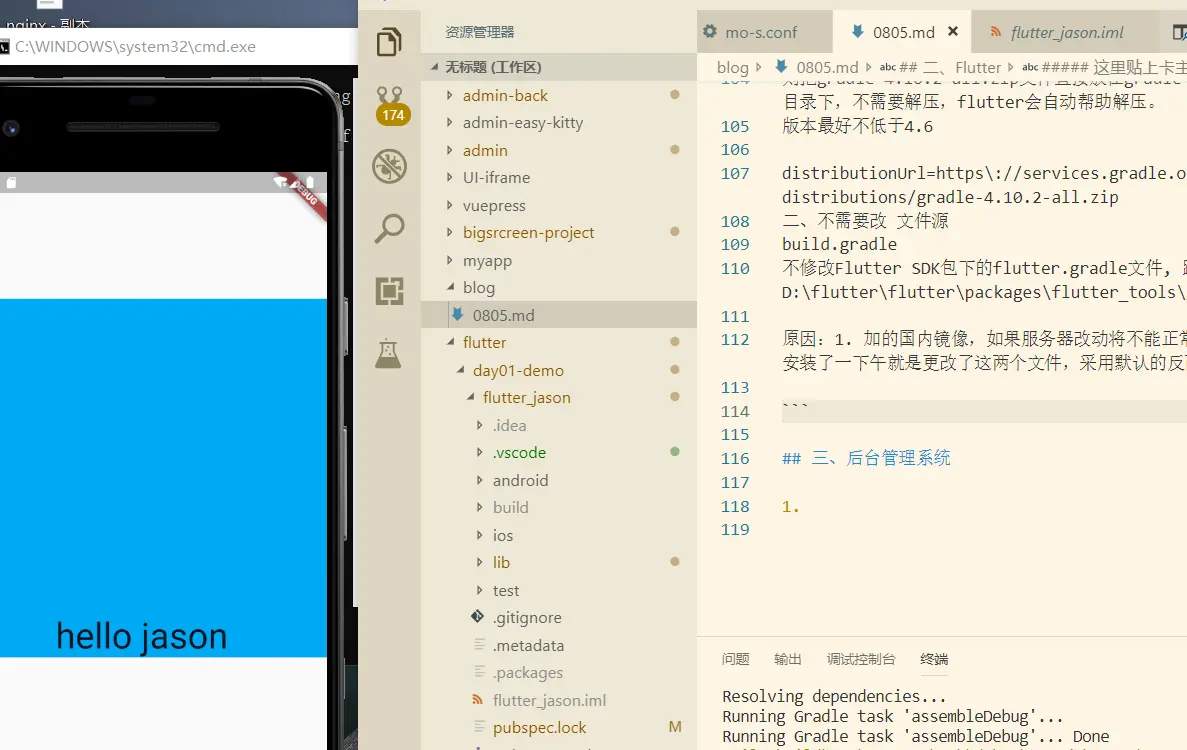Screen dimensions: 1187x750
Task: Click the git icon beside .gitignore
Action: pyautogui.click(x=477, y=617)
